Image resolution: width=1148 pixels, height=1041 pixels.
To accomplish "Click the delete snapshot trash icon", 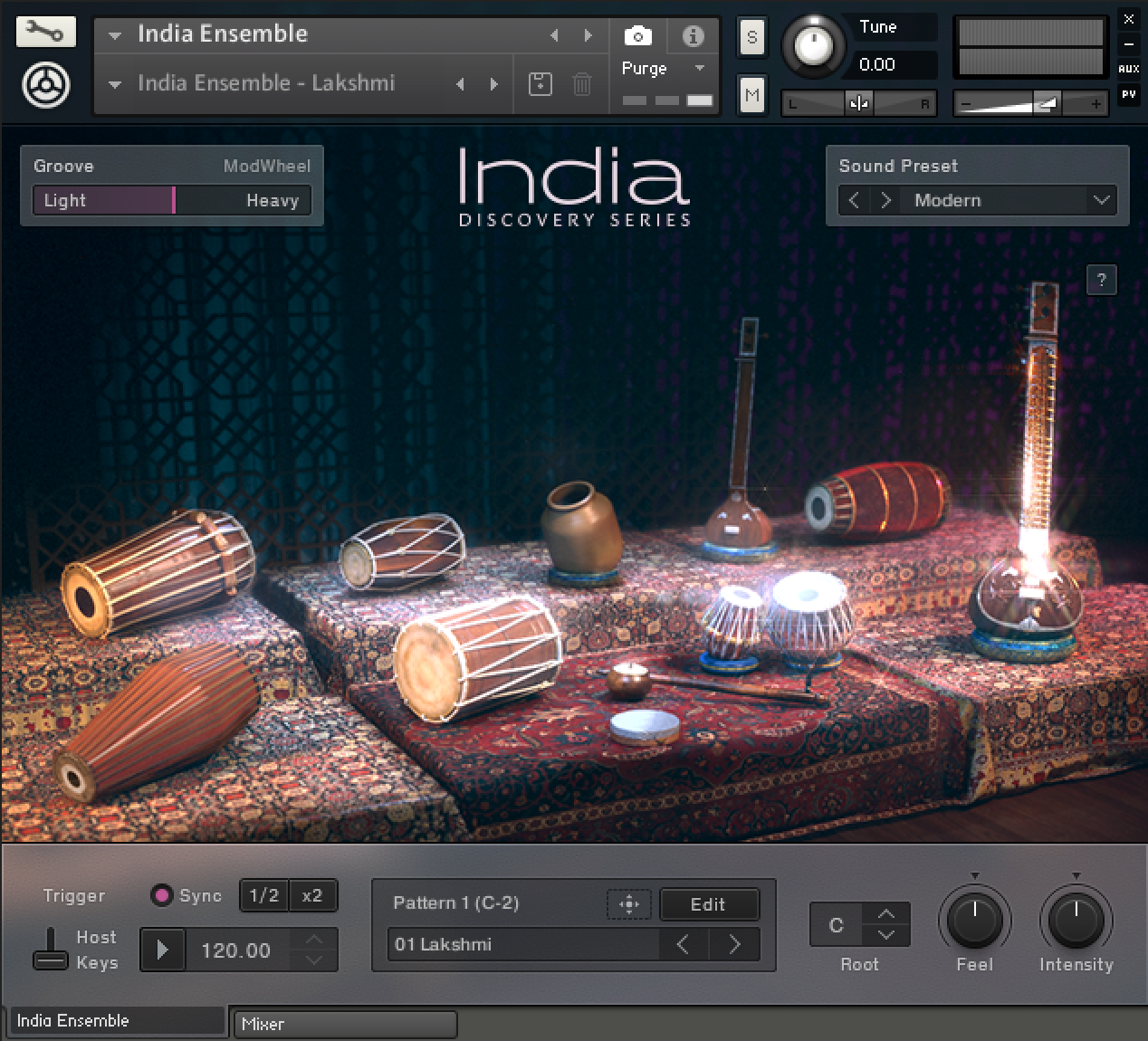I will (x=582, y=84).
